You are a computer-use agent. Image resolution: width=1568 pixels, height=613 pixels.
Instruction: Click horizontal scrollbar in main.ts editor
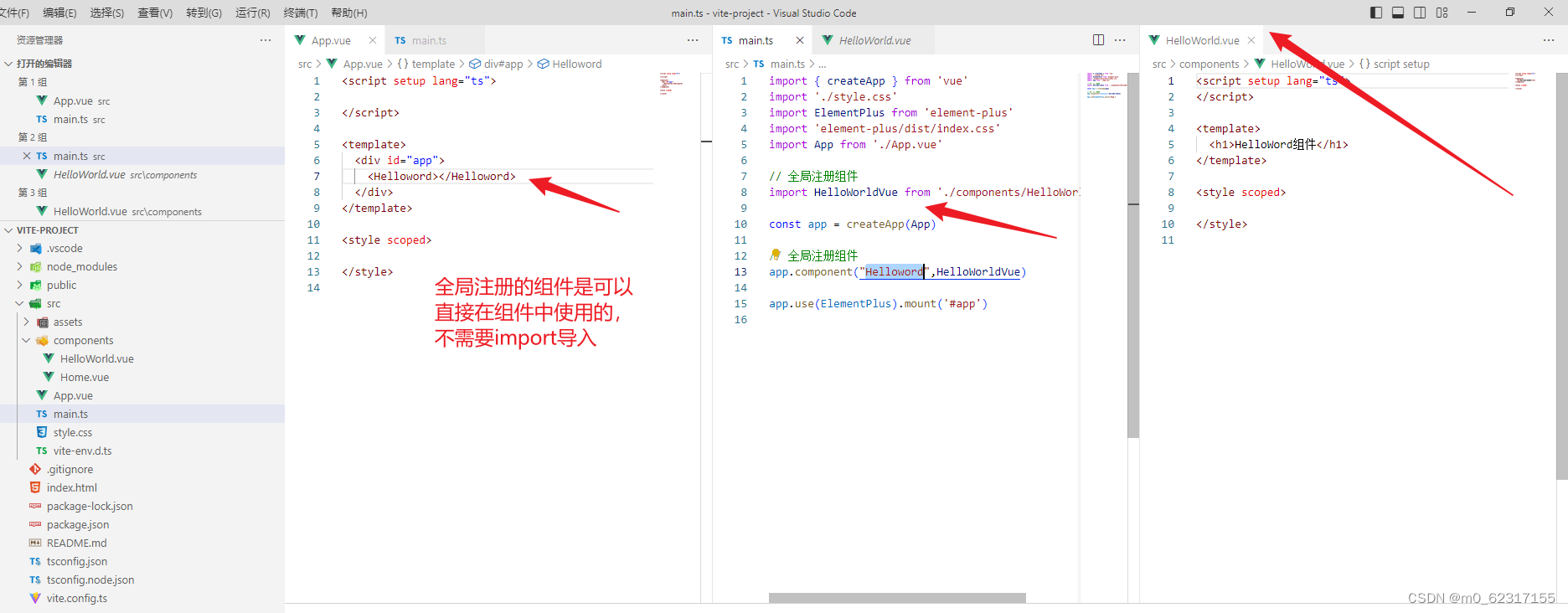click(x=897, y=598)
